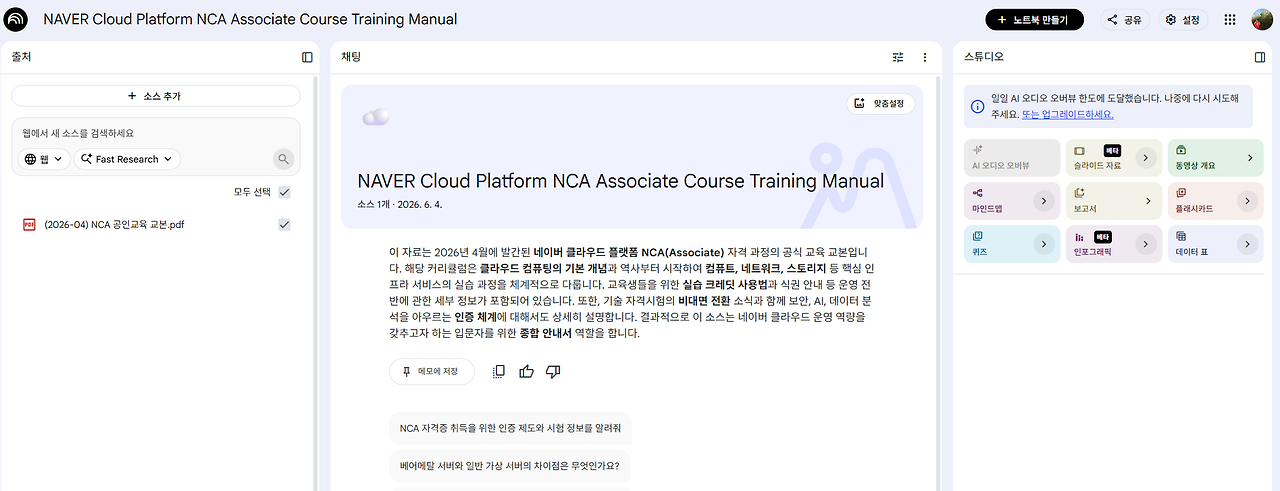Click the 플래시카드 cards icon
Viewport: 1280px width, 491px height.
click(1181, 193)
